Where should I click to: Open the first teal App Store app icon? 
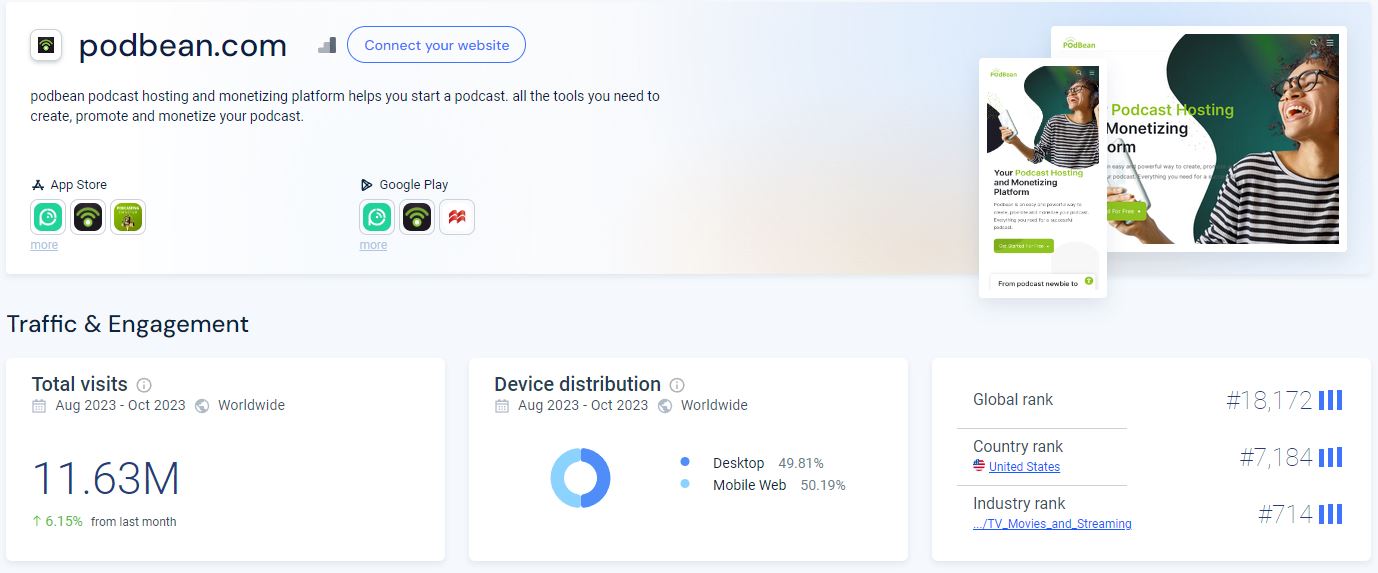[x=48, y=217]
